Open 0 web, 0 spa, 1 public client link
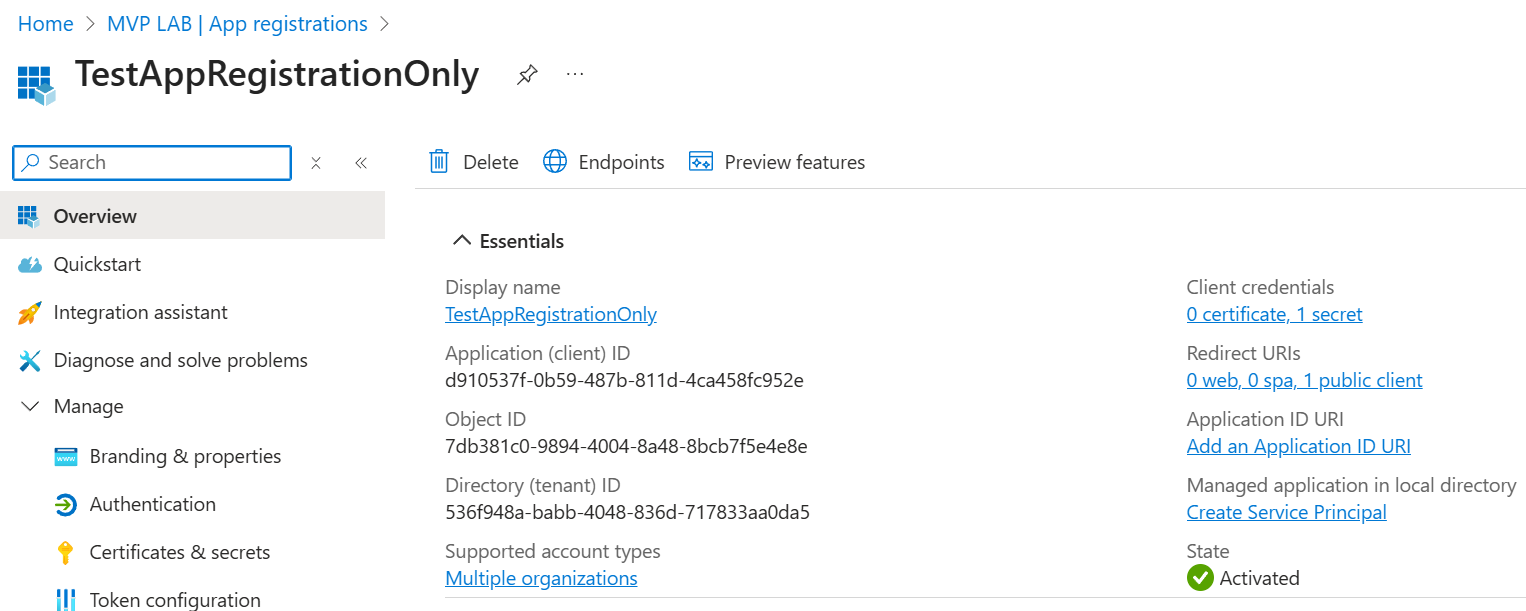 pyautogui.click(x=1304, y=380)
